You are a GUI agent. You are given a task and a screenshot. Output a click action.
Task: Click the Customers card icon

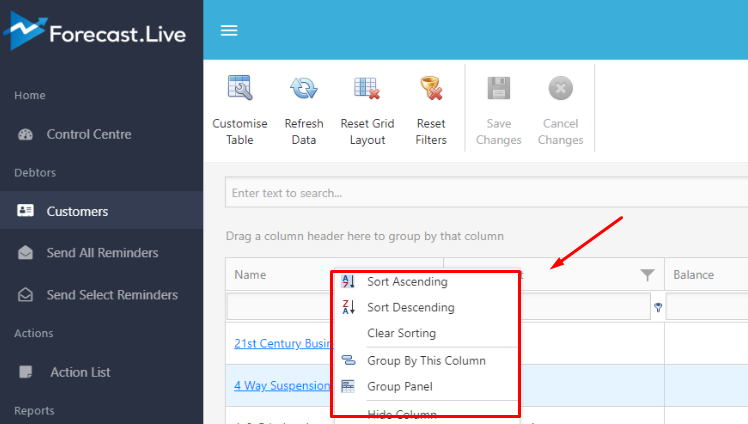[25, 210]
